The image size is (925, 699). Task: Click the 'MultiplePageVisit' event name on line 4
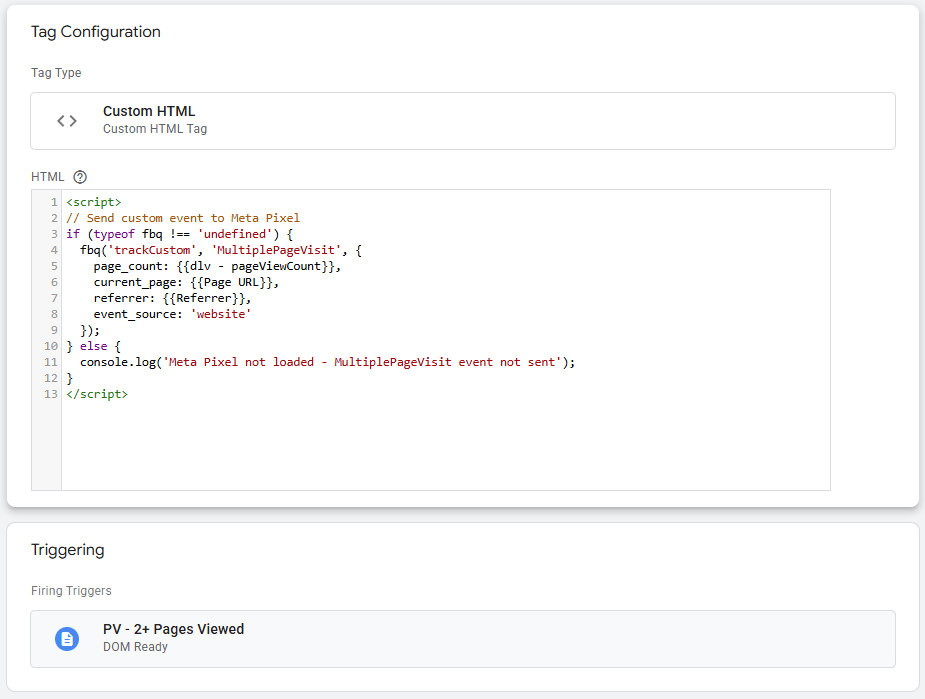click(x=275, y=250)
